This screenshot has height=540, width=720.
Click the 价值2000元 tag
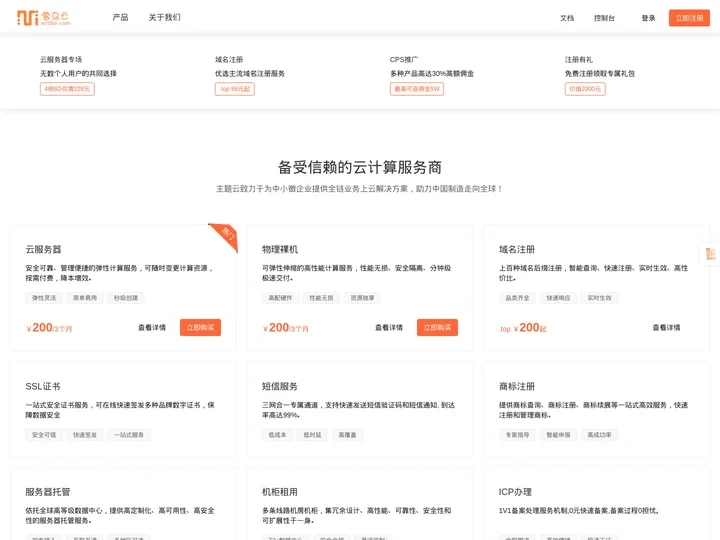pos(585,89)
